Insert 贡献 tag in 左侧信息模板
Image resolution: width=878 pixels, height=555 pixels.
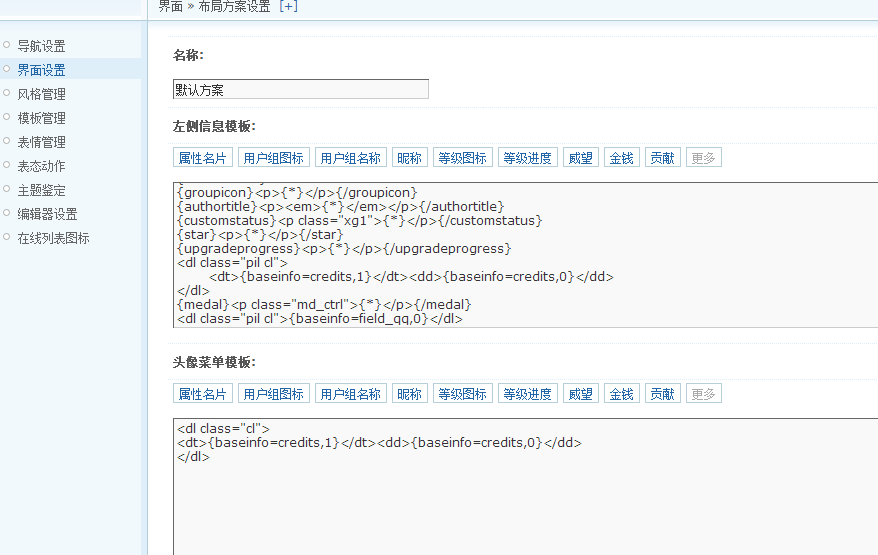(662, 158)
